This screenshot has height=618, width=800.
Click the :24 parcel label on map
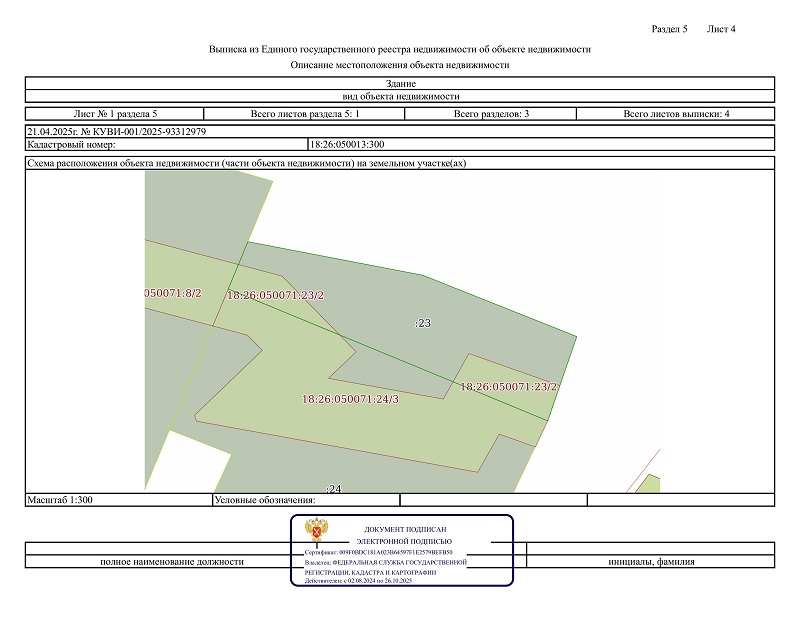coord(334,488)
